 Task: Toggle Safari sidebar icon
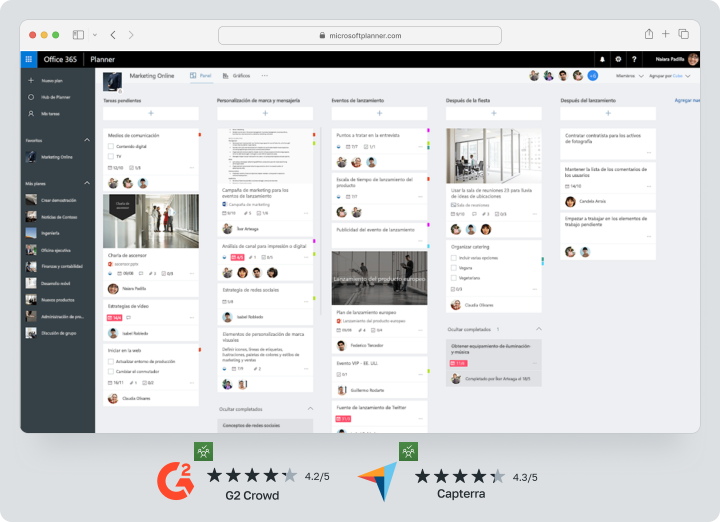click(78, 35)
